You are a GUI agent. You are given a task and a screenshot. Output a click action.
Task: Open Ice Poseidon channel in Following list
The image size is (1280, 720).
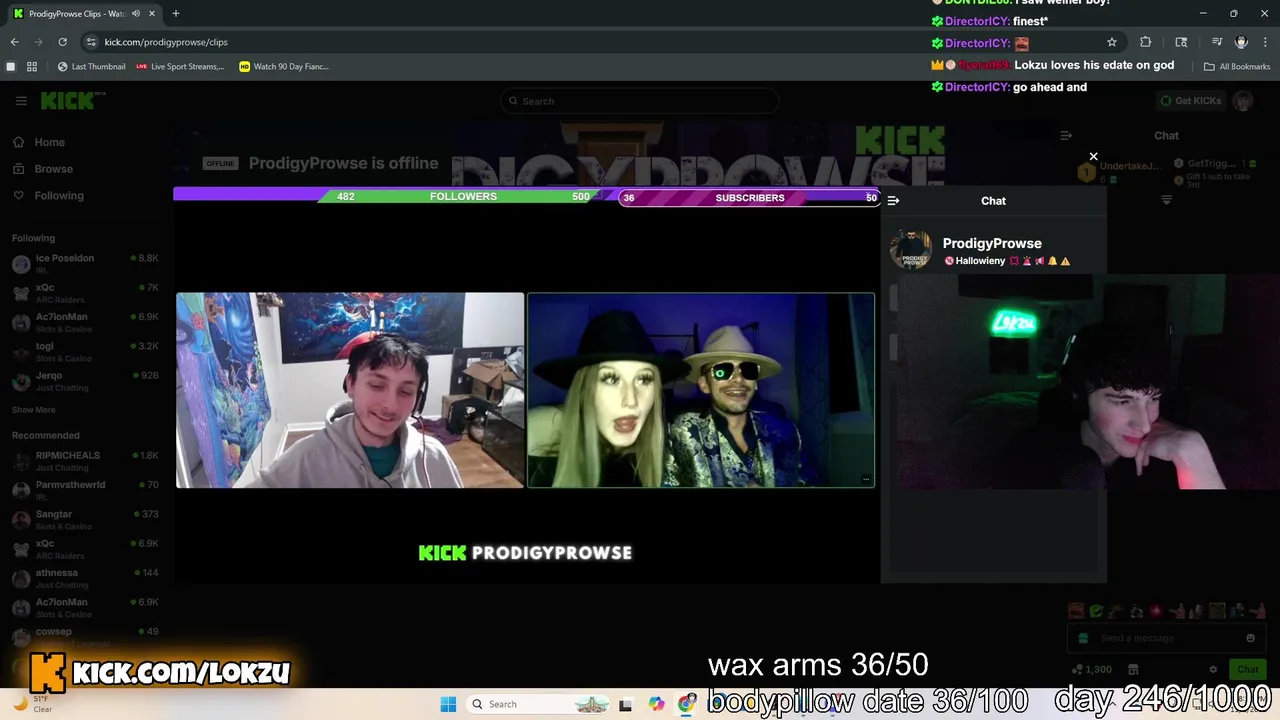pyautogui.click(x=85, y=263)
